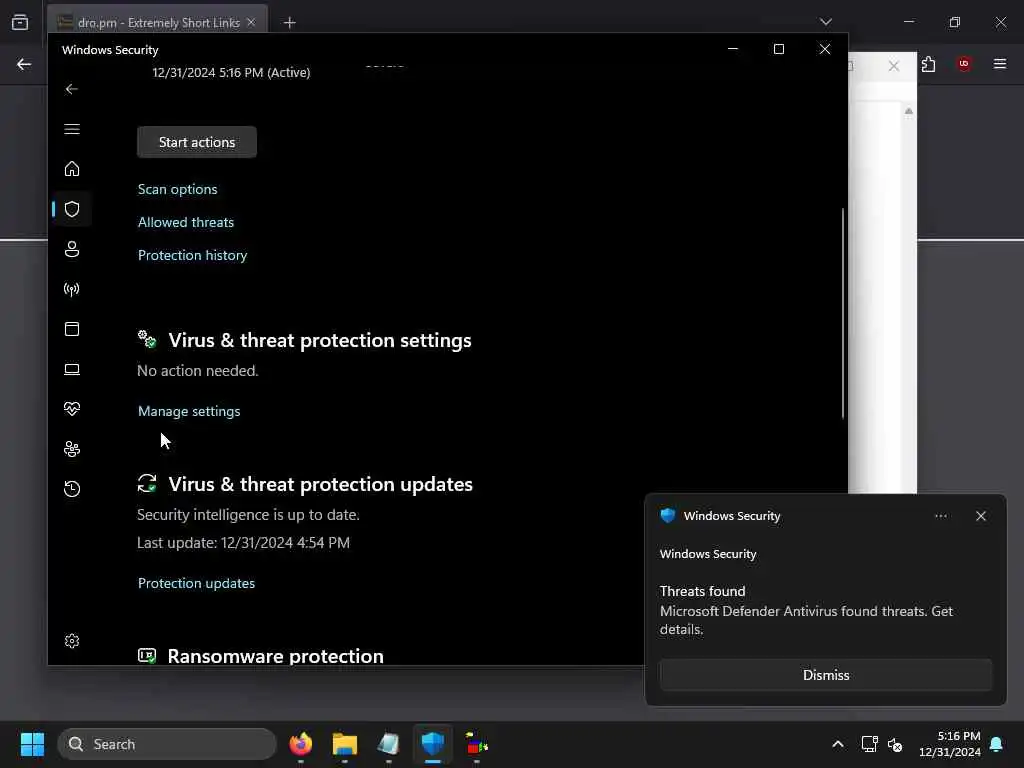This screenshot has height=768, width=1024.
Task: Open the Scan options link
Action: pyautogui.click(x=178, y=189)
